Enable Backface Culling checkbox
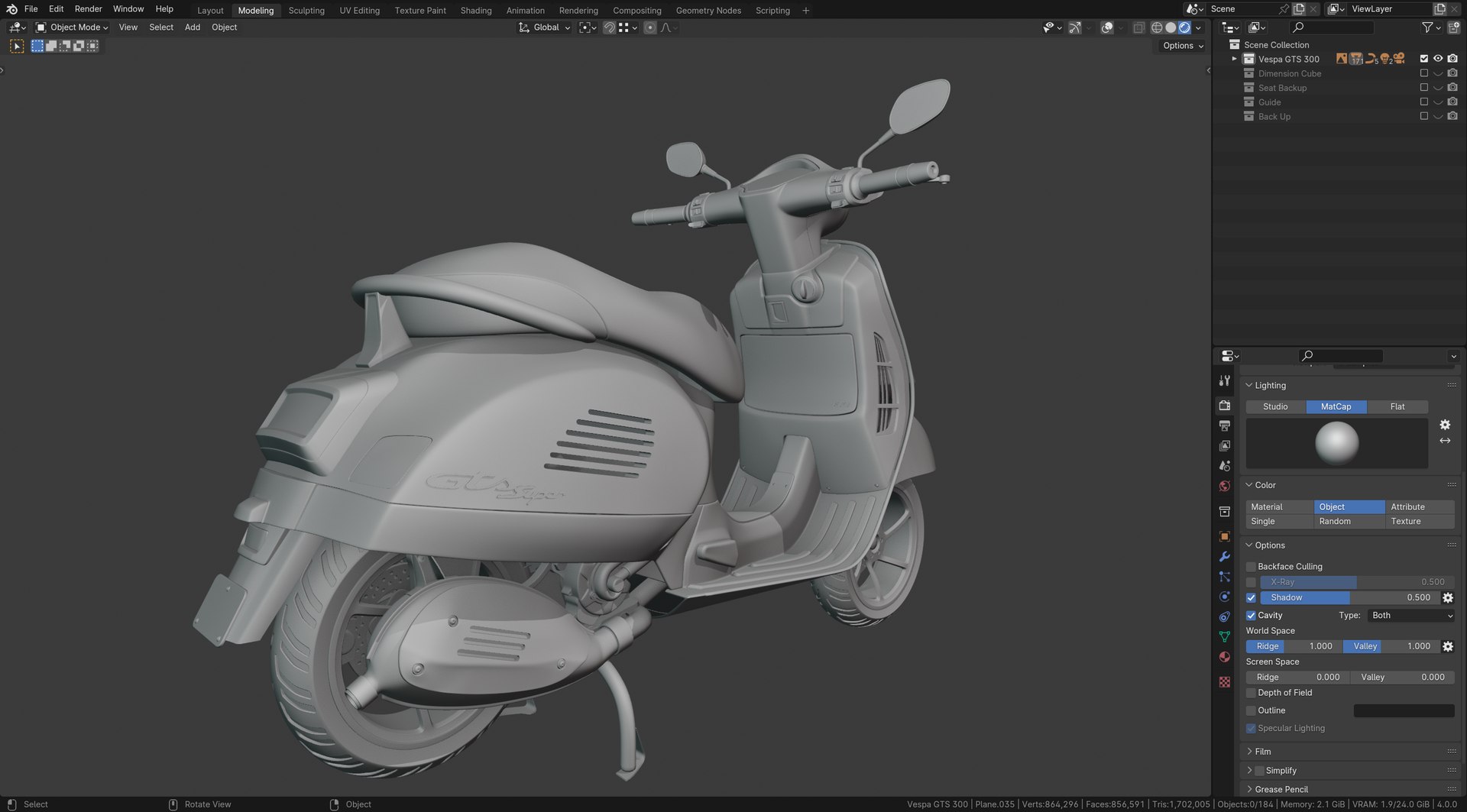Screen dimensions: 1467x812 1251,567
